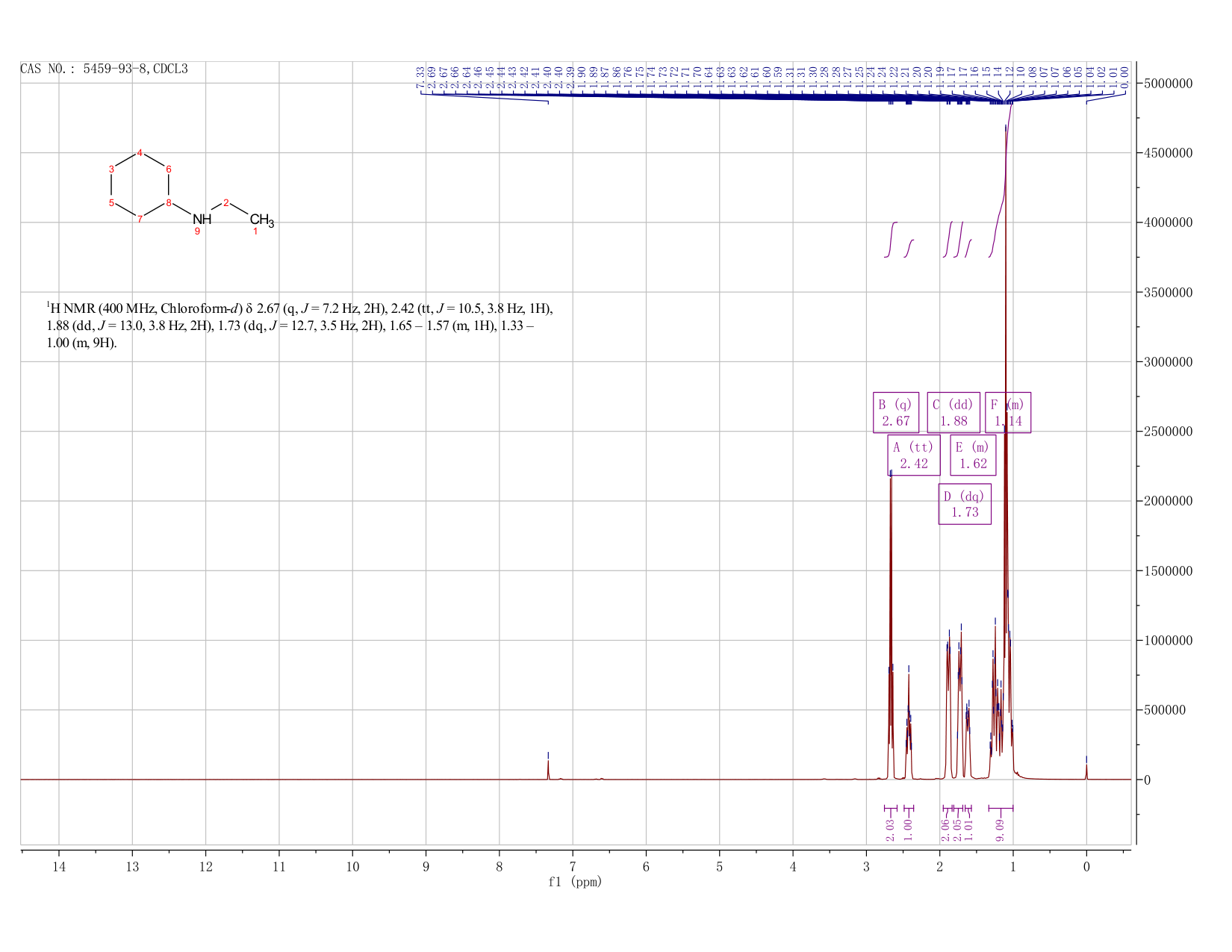Click the TMS peak at 0 ppm
Image resolution: width=1232 pixels, height=952 pixels.
(x=1086, y=769)
